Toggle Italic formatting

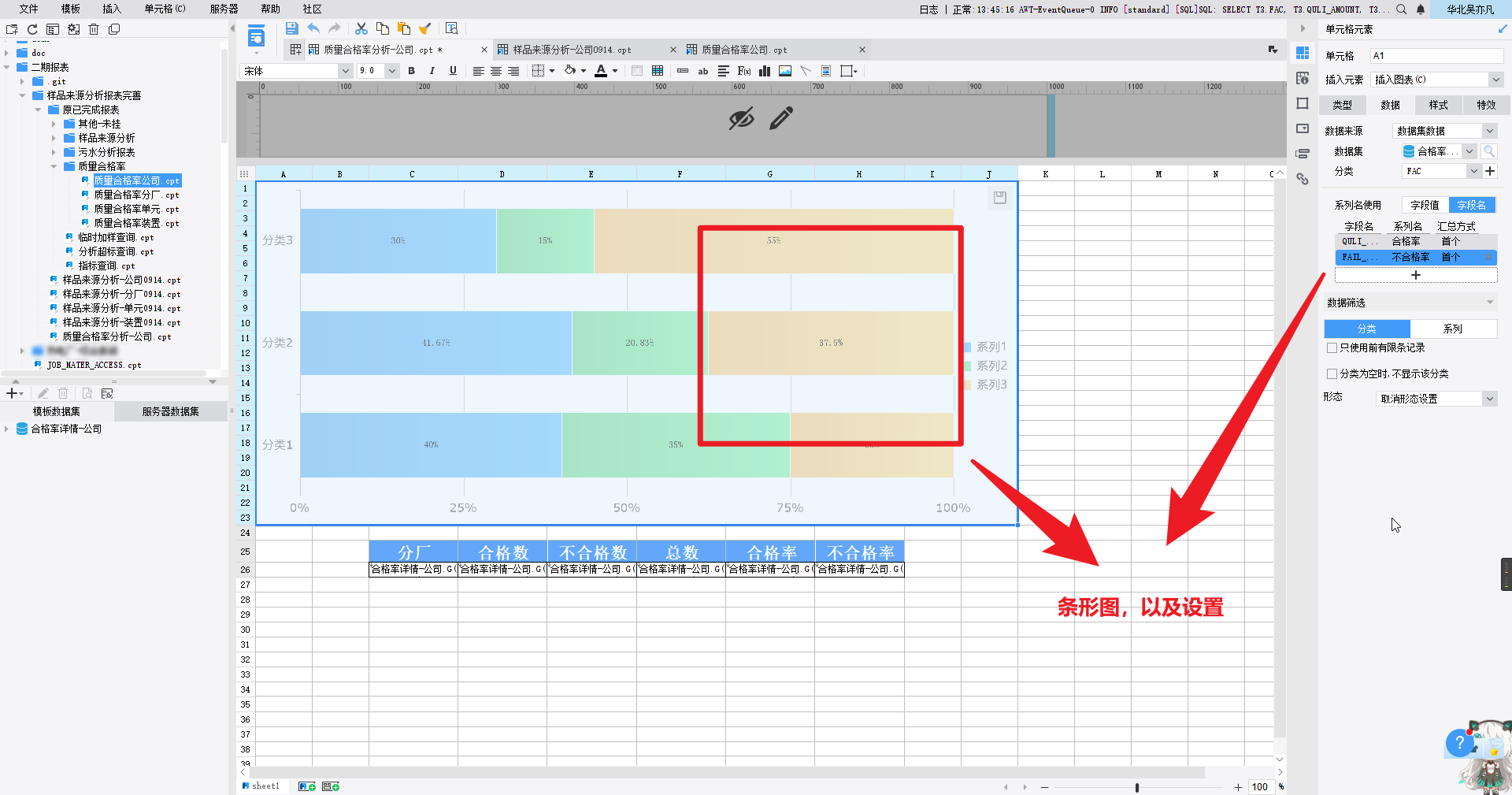(432, 71)
